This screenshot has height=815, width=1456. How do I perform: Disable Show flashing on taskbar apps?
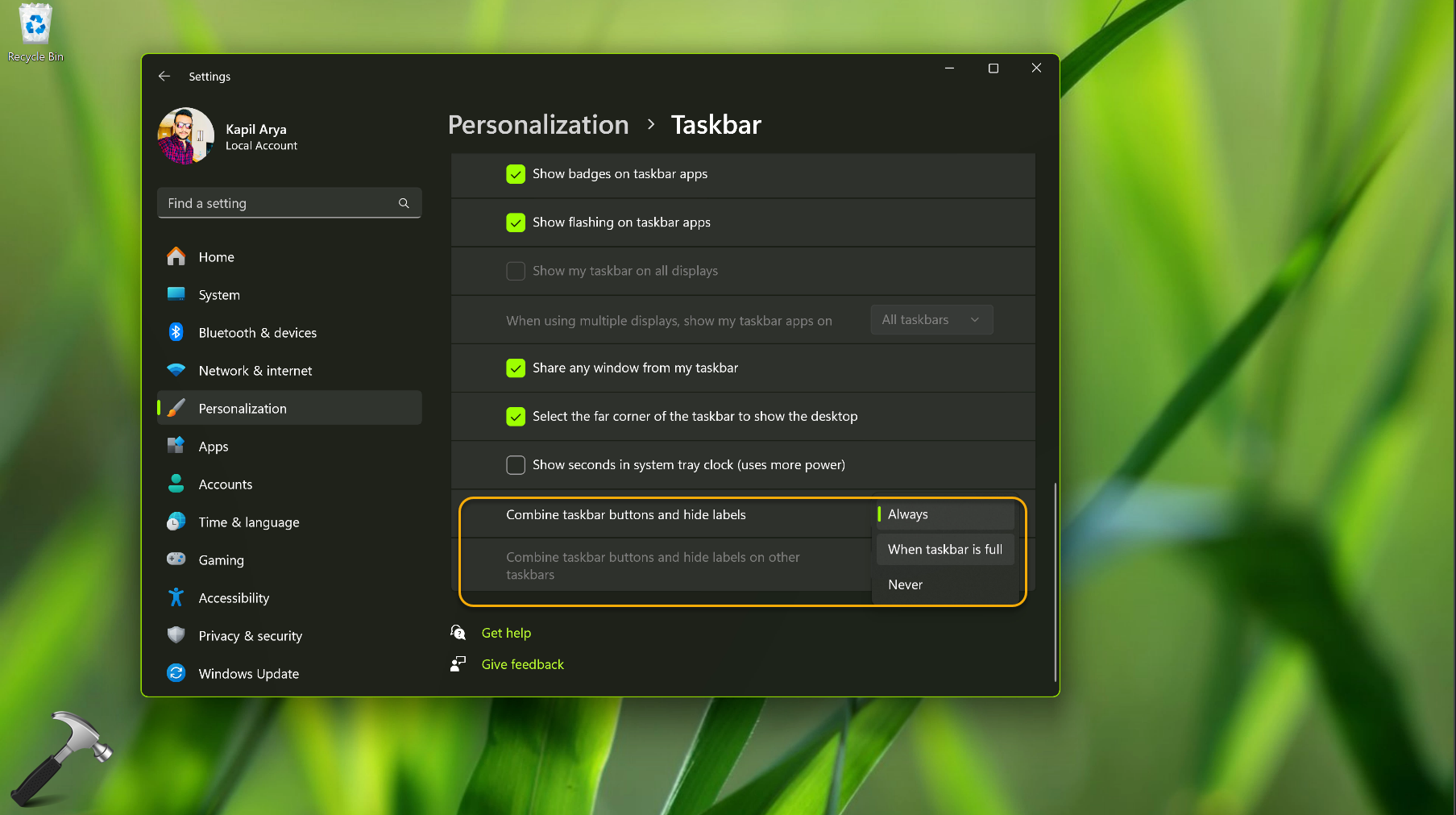[x=516, y=222]
